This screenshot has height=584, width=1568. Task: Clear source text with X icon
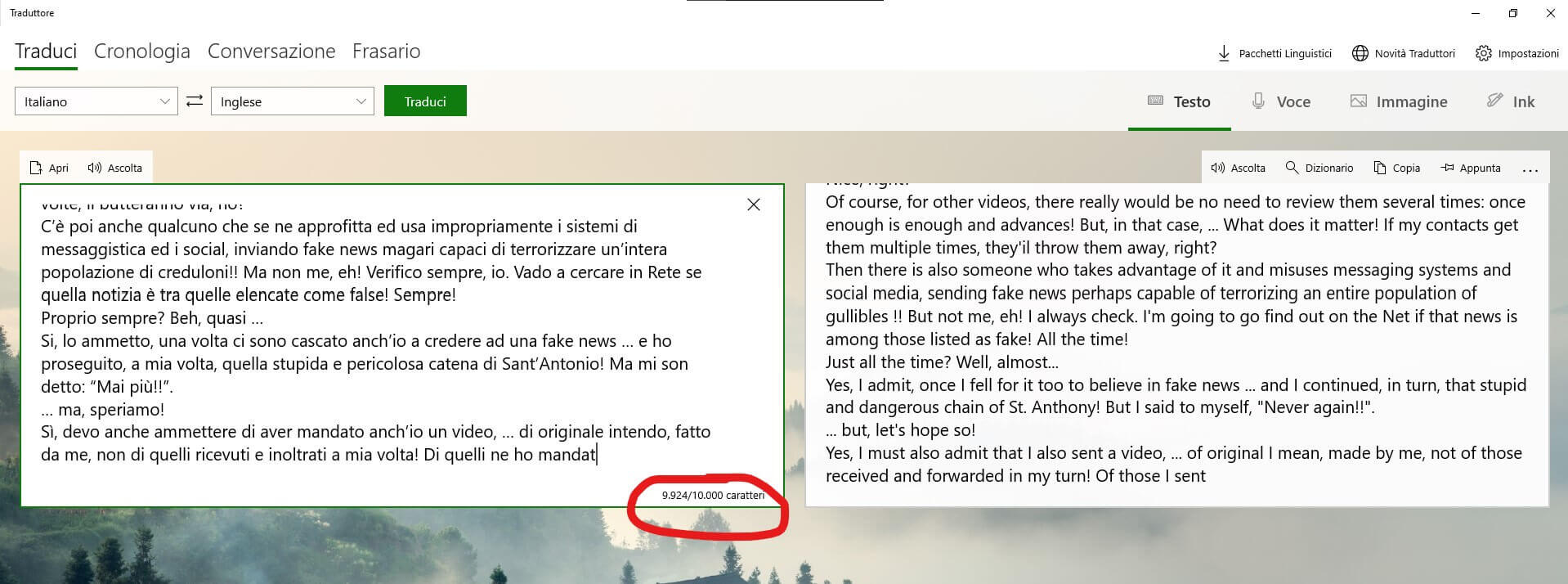point(754,204)
